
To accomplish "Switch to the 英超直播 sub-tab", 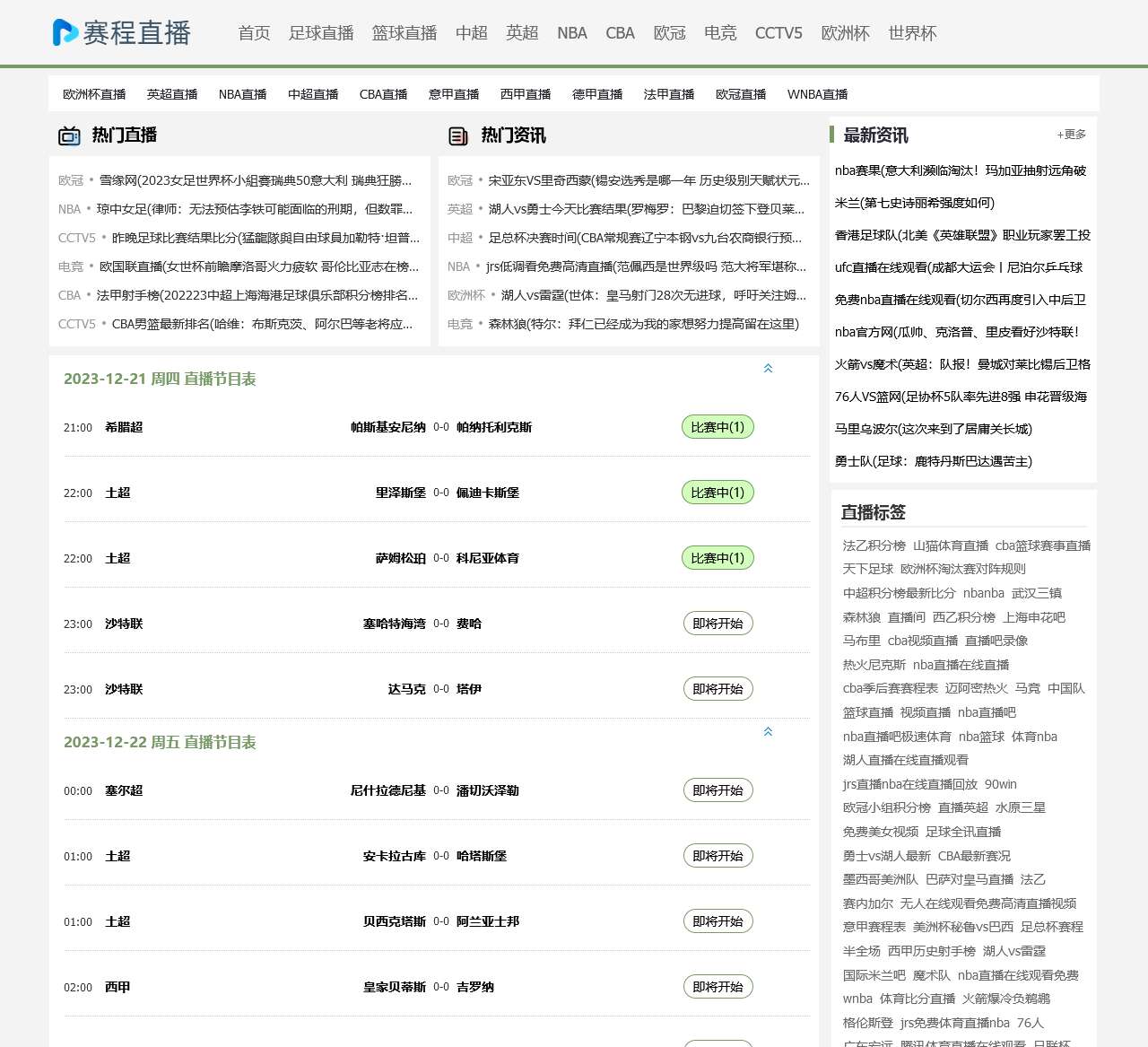I will pos(172,94).
